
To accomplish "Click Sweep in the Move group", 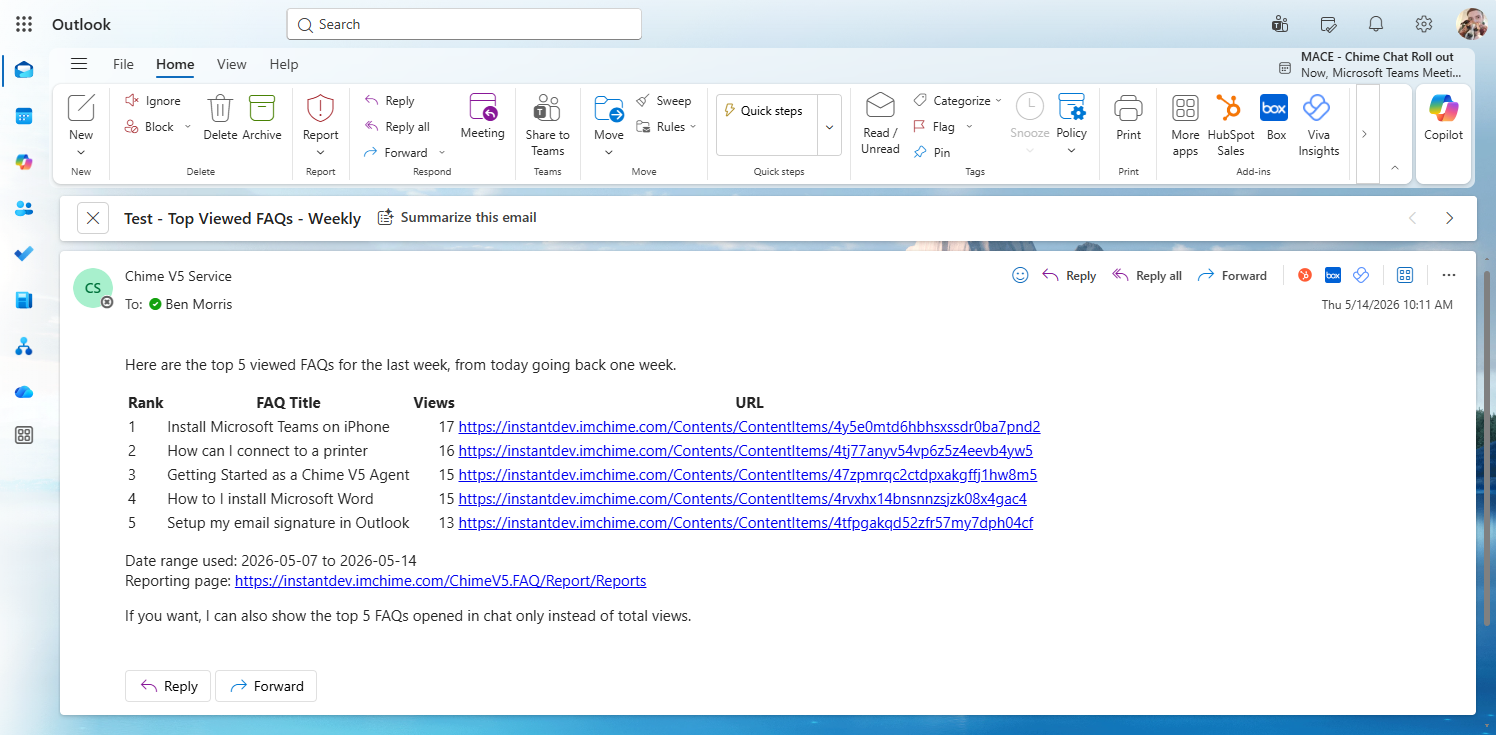I will [x=664, y=101].
